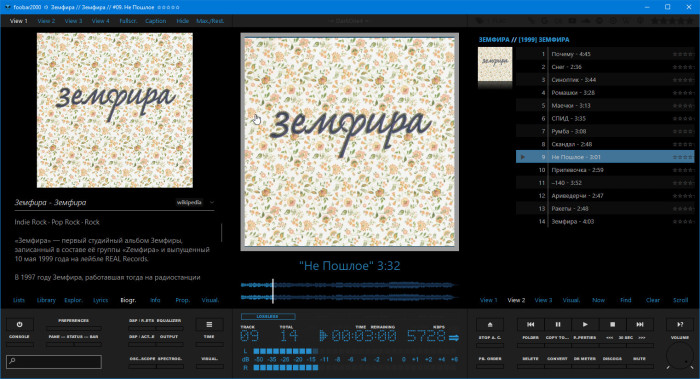Screen dimensions: 700x379
Task: Rewind using the <<< button beside 30 SEC
Action: (x=609, y=338)
